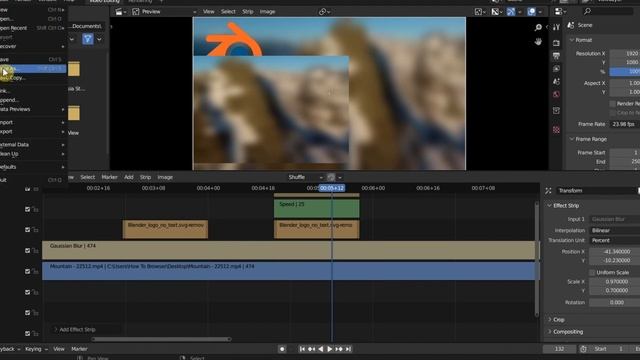
Task: Click the Scale X value slider
Action: pyautogui.click(x=615, y=282)
